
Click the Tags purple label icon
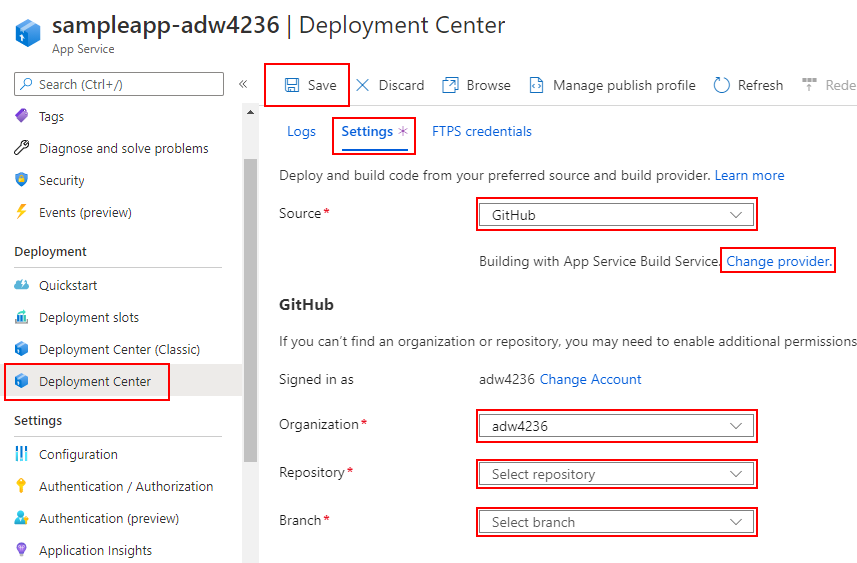[21, 116]
